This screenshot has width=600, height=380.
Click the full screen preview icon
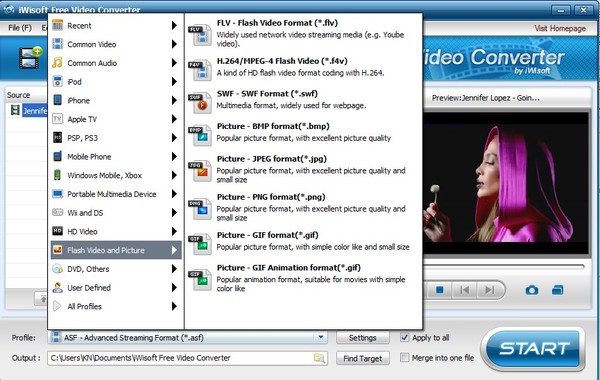click(x=558, y=290)
